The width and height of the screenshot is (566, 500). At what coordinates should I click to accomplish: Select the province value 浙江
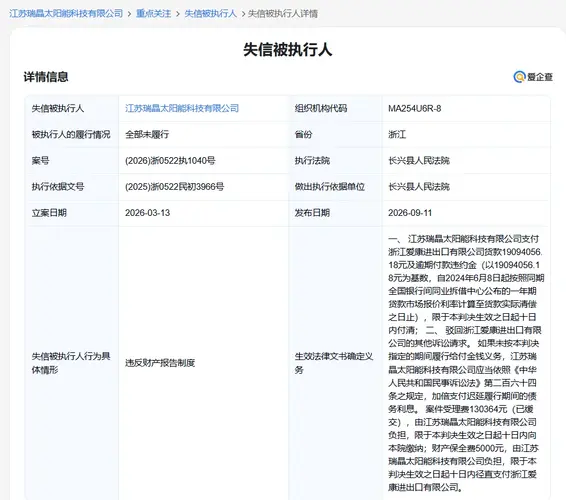tap(397, 134)
